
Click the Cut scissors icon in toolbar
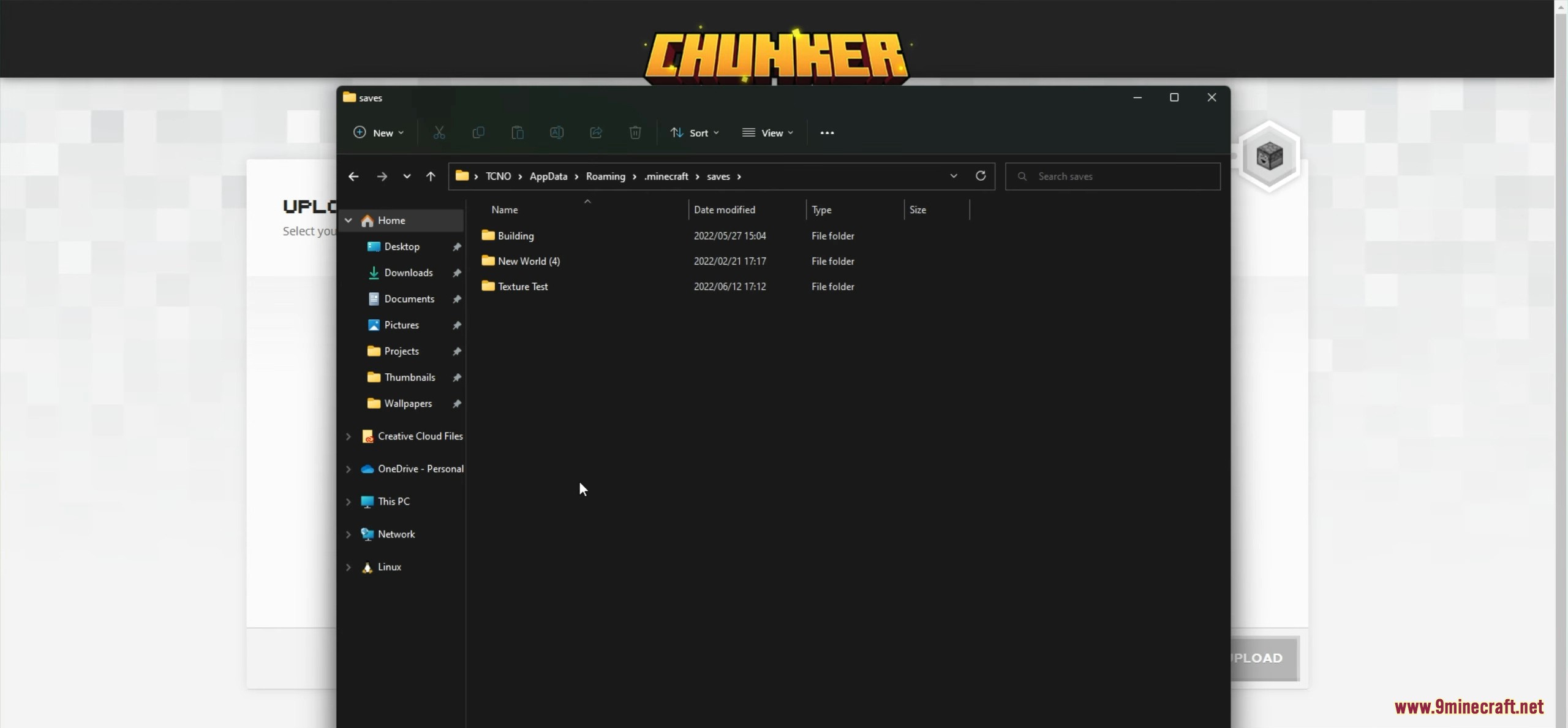(x=439, y=132)
